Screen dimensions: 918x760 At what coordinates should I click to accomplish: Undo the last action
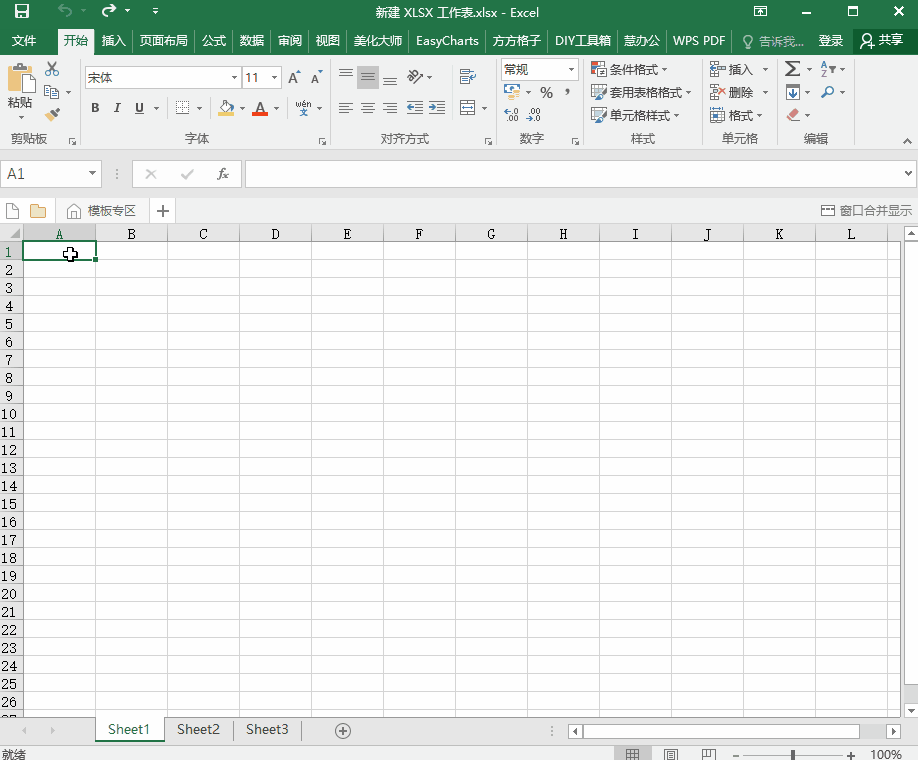pyautogui.click(x=64, y=11)
